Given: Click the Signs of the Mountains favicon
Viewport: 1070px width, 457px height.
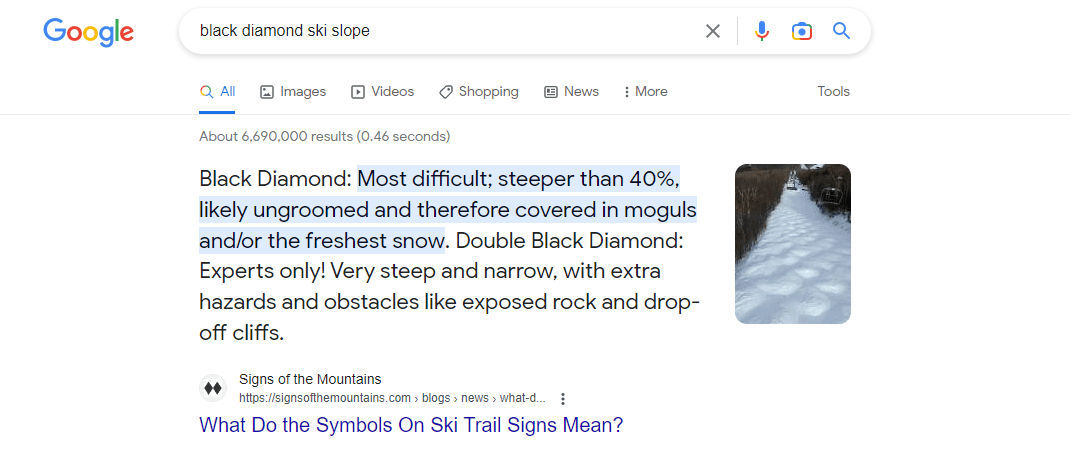Looking at the screenshot, I should [213, 388].
